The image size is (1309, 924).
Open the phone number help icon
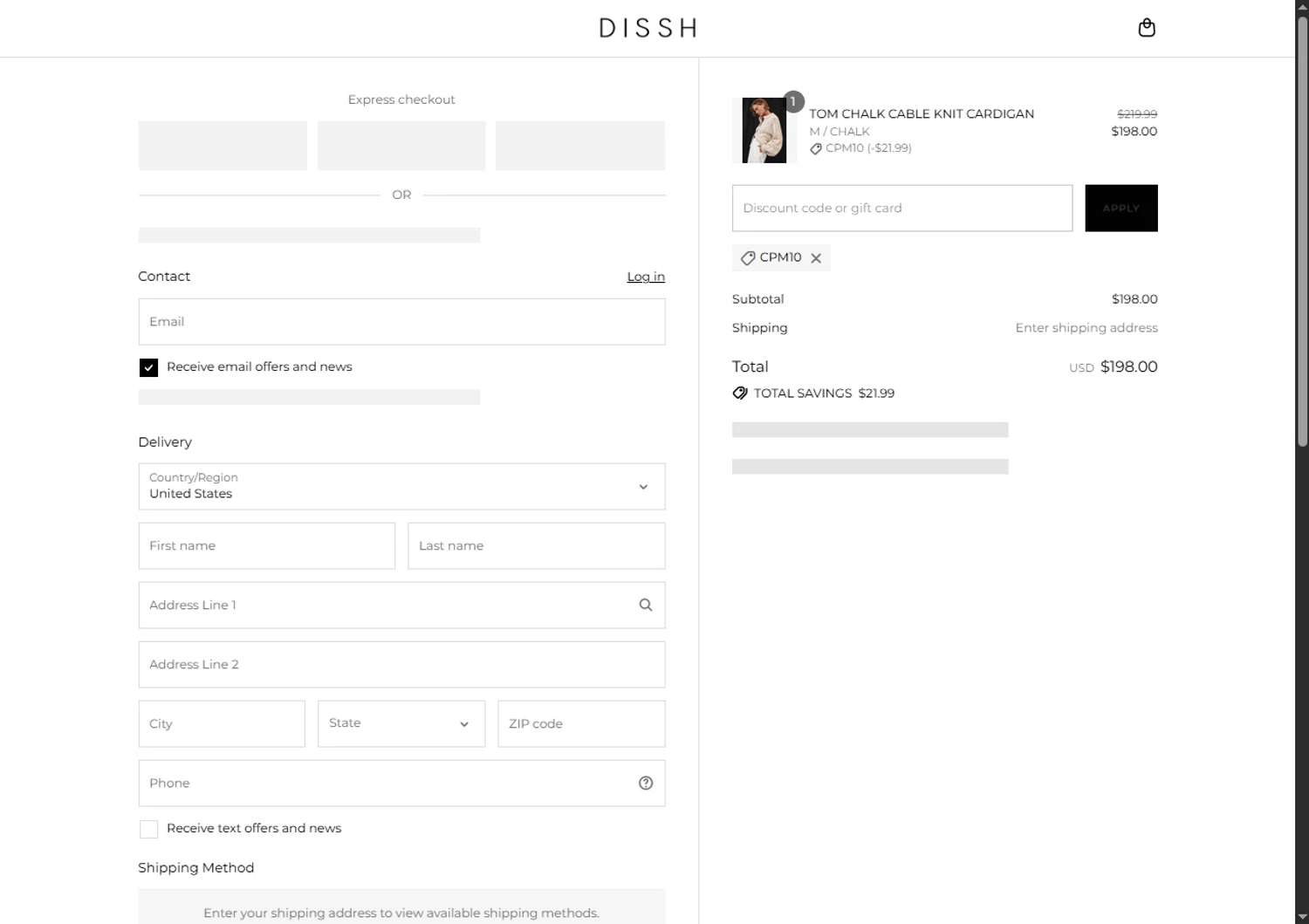coord(646,783)
